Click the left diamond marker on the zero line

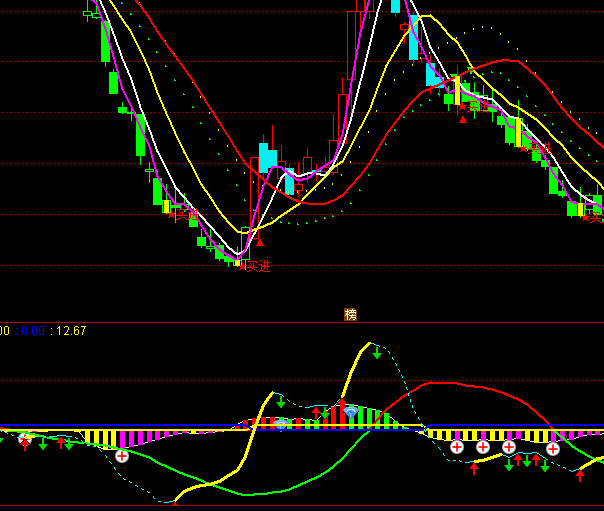pos(281,425)
